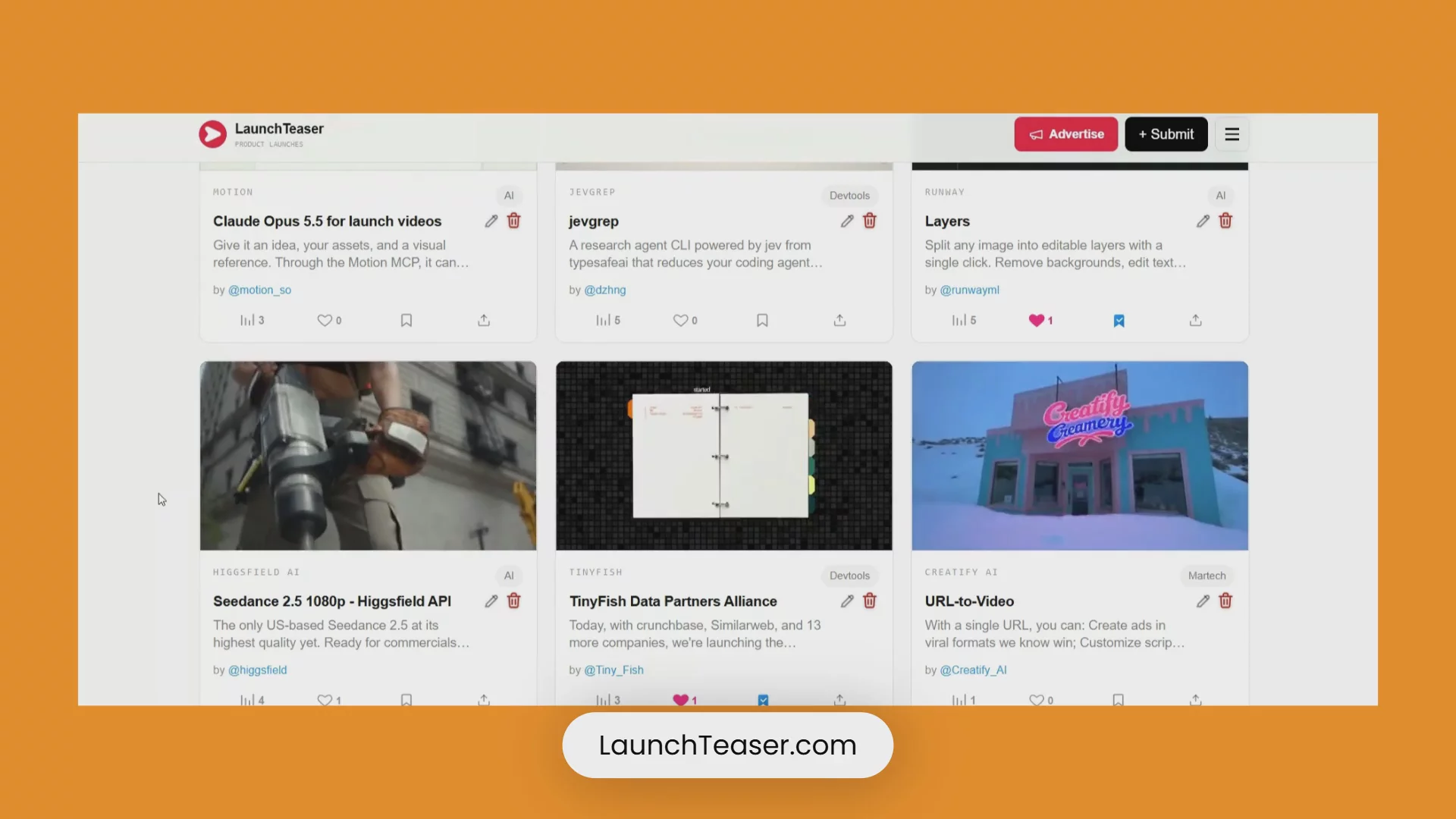Click the Advertise button
The width and height of the screenshot is (1456, 819).
click(x=1065, y=134)
